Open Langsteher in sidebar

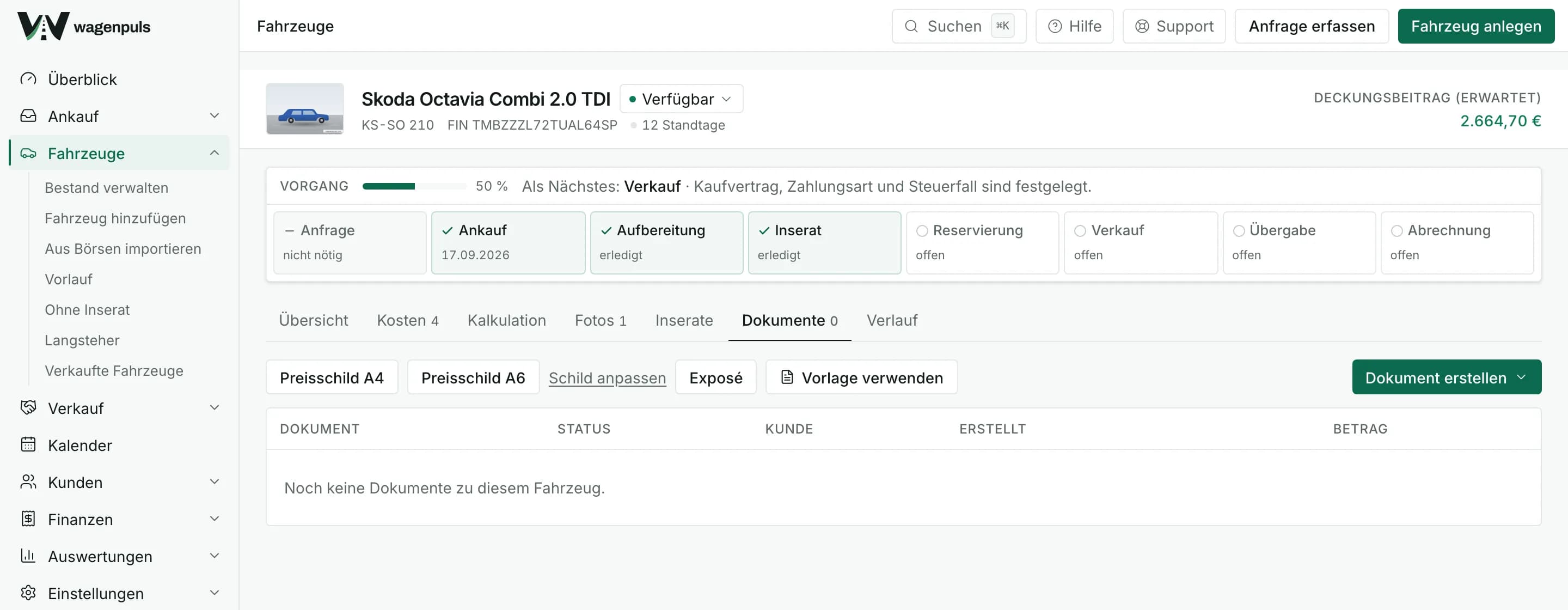[x=82, y=340]
